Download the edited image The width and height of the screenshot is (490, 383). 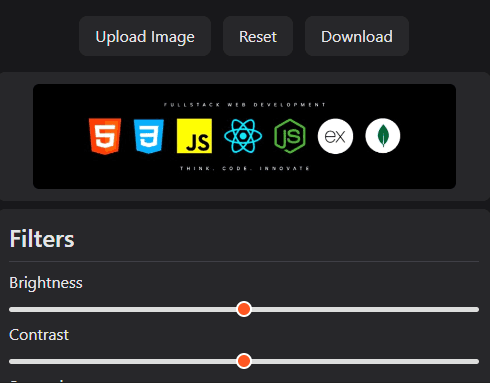(357, 36)
